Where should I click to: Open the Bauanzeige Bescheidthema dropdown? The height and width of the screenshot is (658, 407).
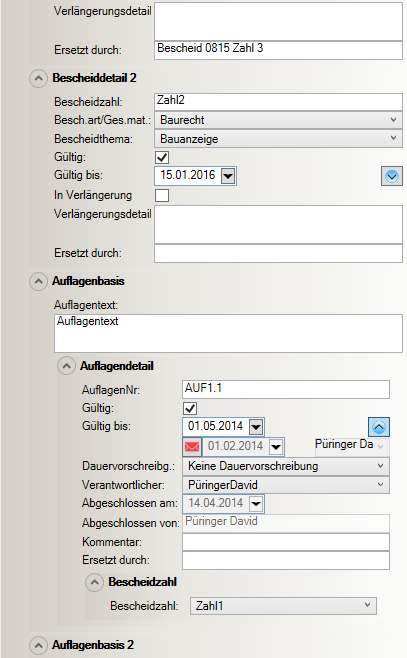click(x=278, y=139)
